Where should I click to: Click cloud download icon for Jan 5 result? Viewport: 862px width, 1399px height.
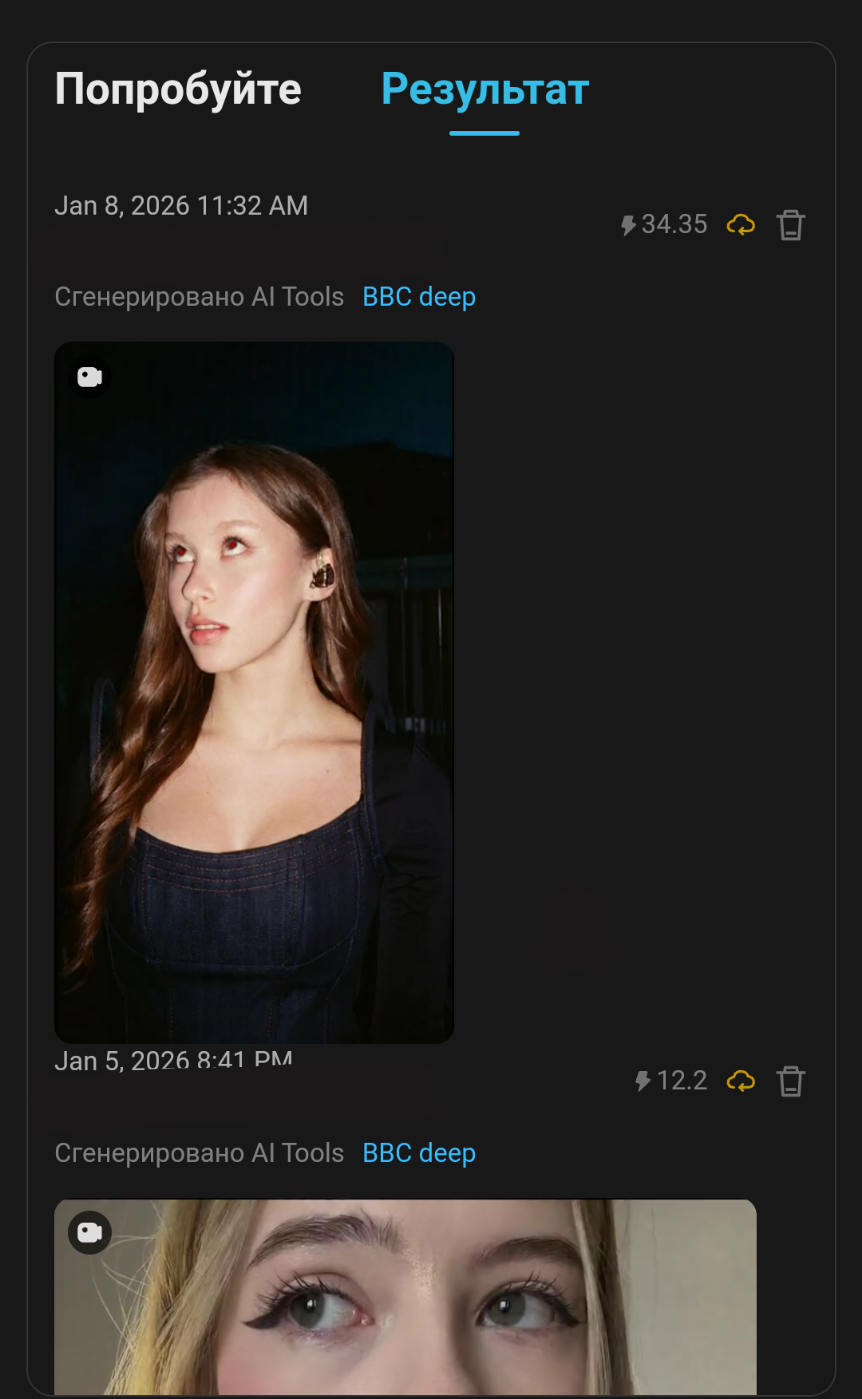click(x=741, y=1081)
